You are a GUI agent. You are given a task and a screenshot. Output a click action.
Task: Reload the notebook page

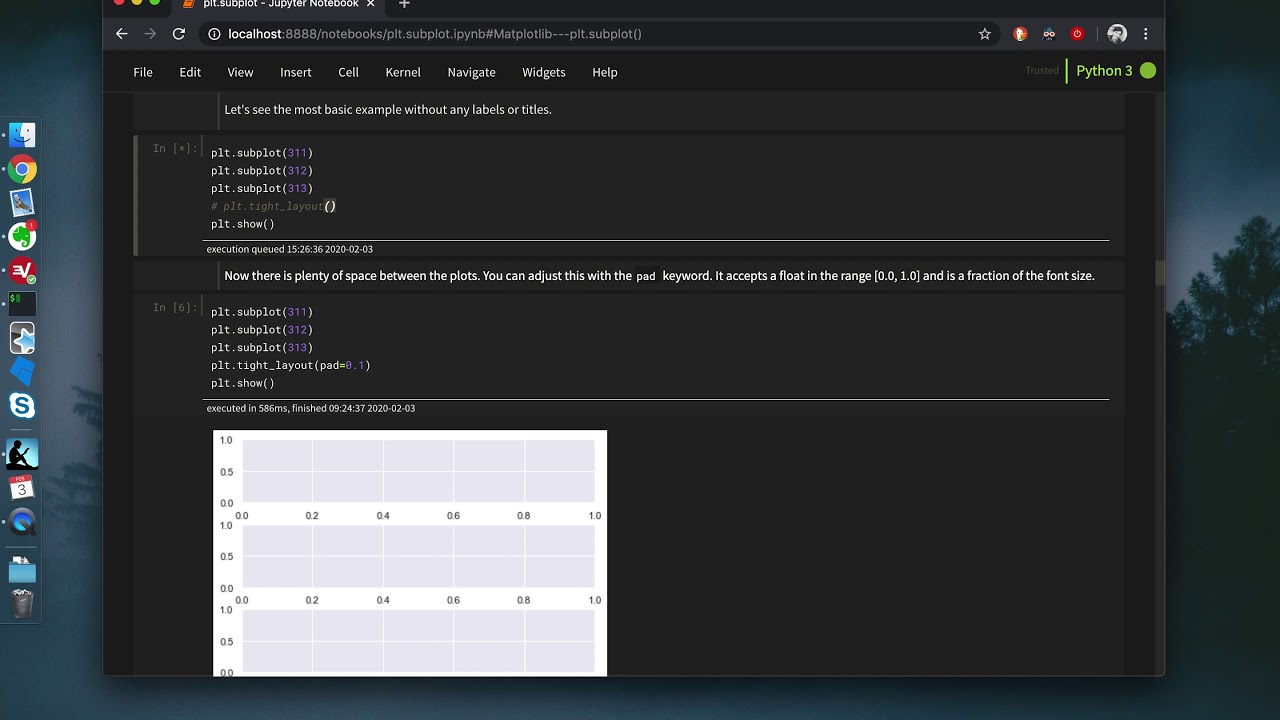(179, 34)
